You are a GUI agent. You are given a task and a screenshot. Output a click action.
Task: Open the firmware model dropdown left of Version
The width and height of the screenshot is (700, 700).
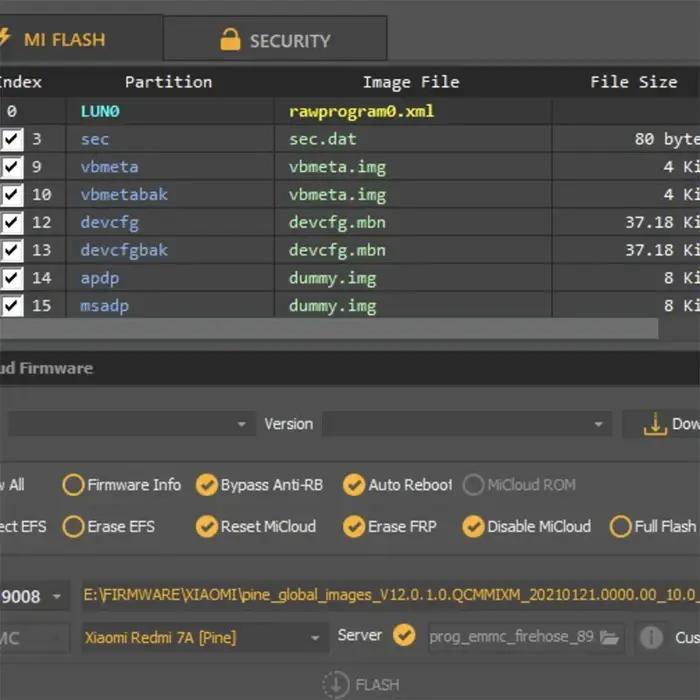(x=132, y=424)
